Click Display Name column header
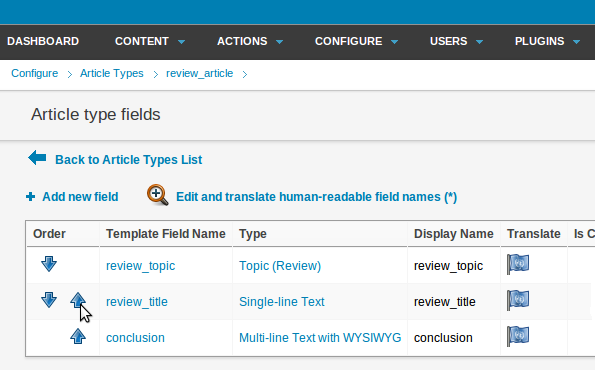 [x=454, y=234]
